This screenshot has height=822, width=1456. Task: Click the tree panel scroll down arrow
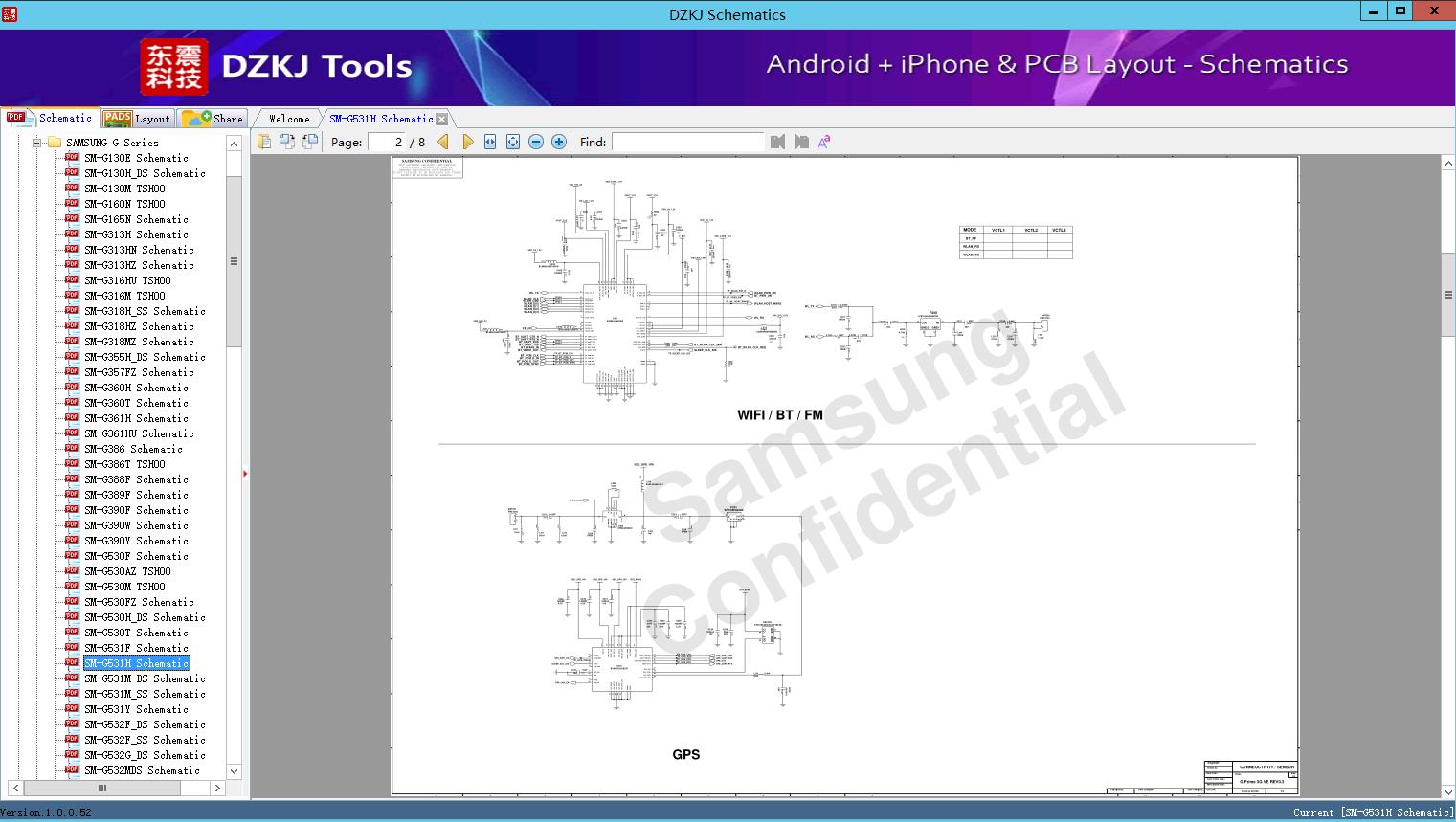click(x=234, y=771)
